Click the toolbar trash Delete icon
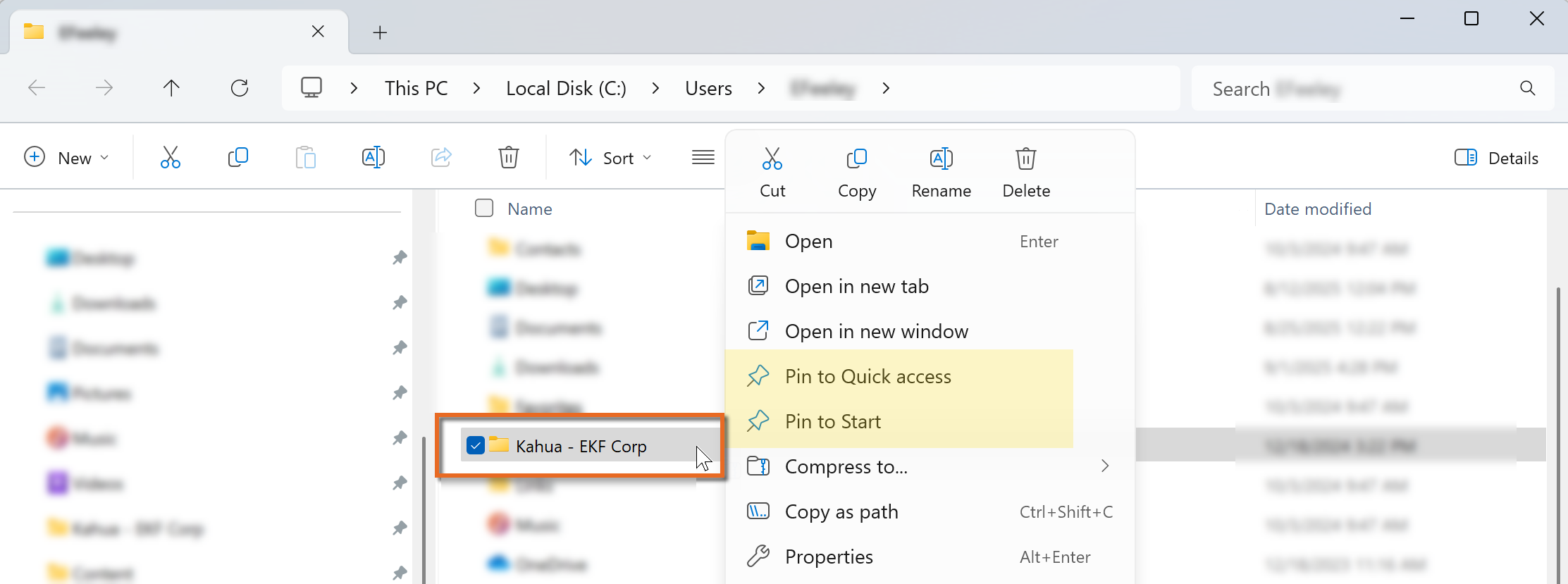This screenshot has height=584, width=1568. pos(508,157)
